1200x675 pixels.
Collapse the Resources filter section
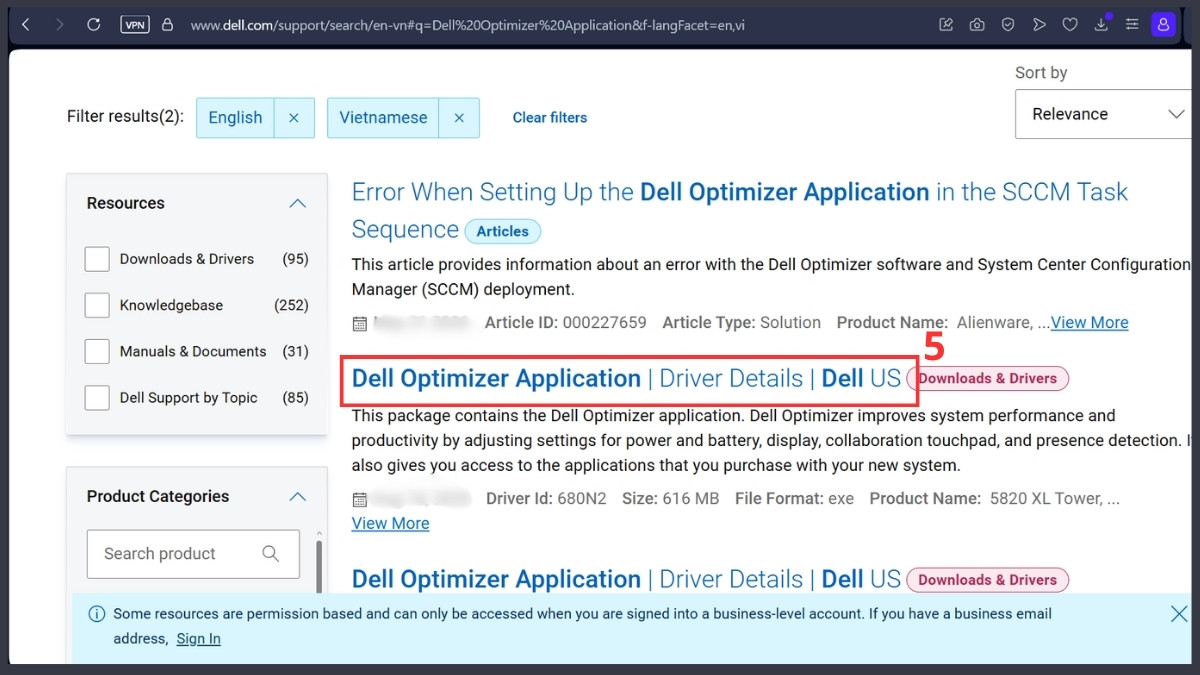297,203
